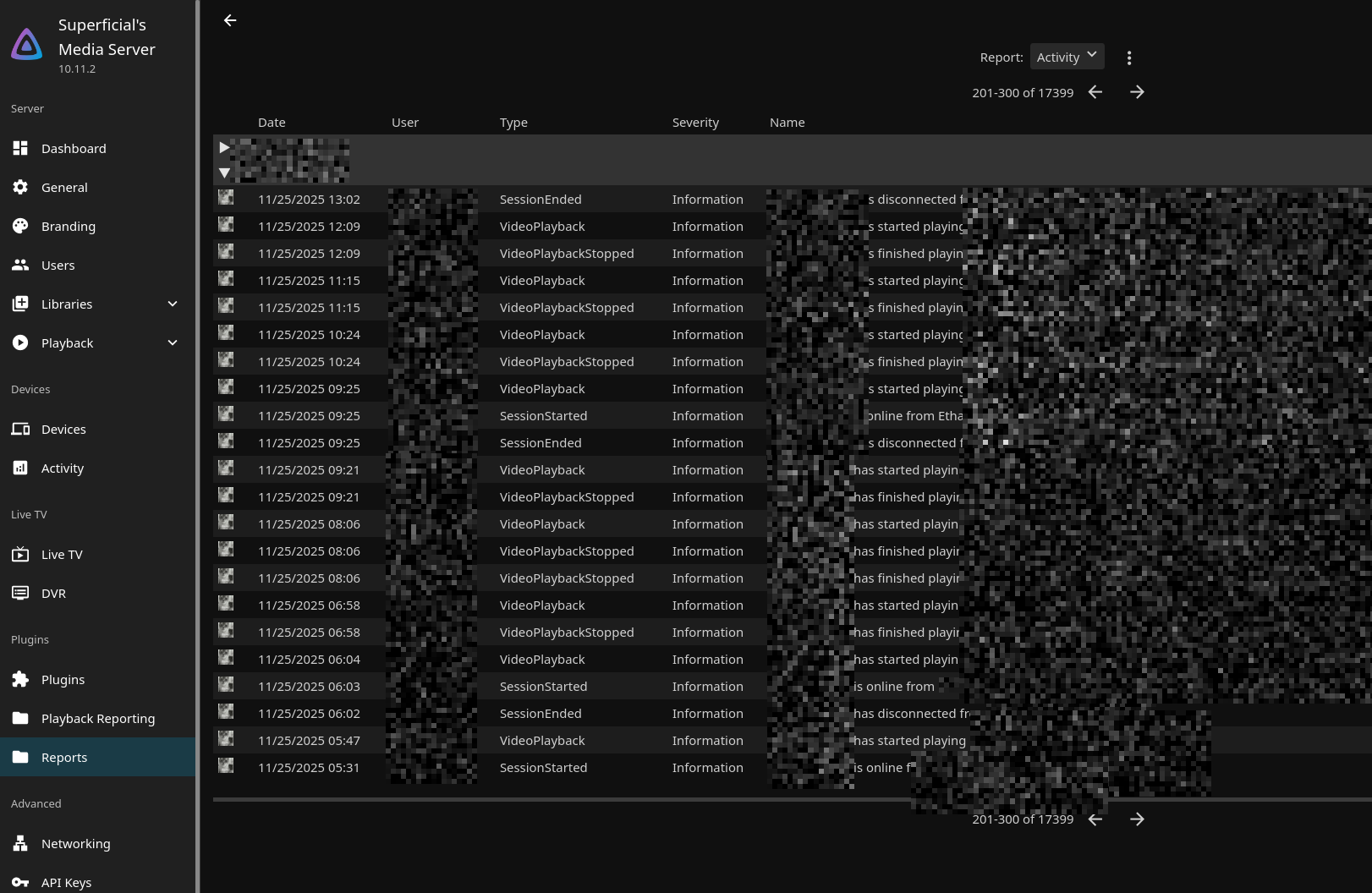Open Playback Reporting in sidebar
Image resolution: width=1372 pixels, height=893 pixels.
97,719
